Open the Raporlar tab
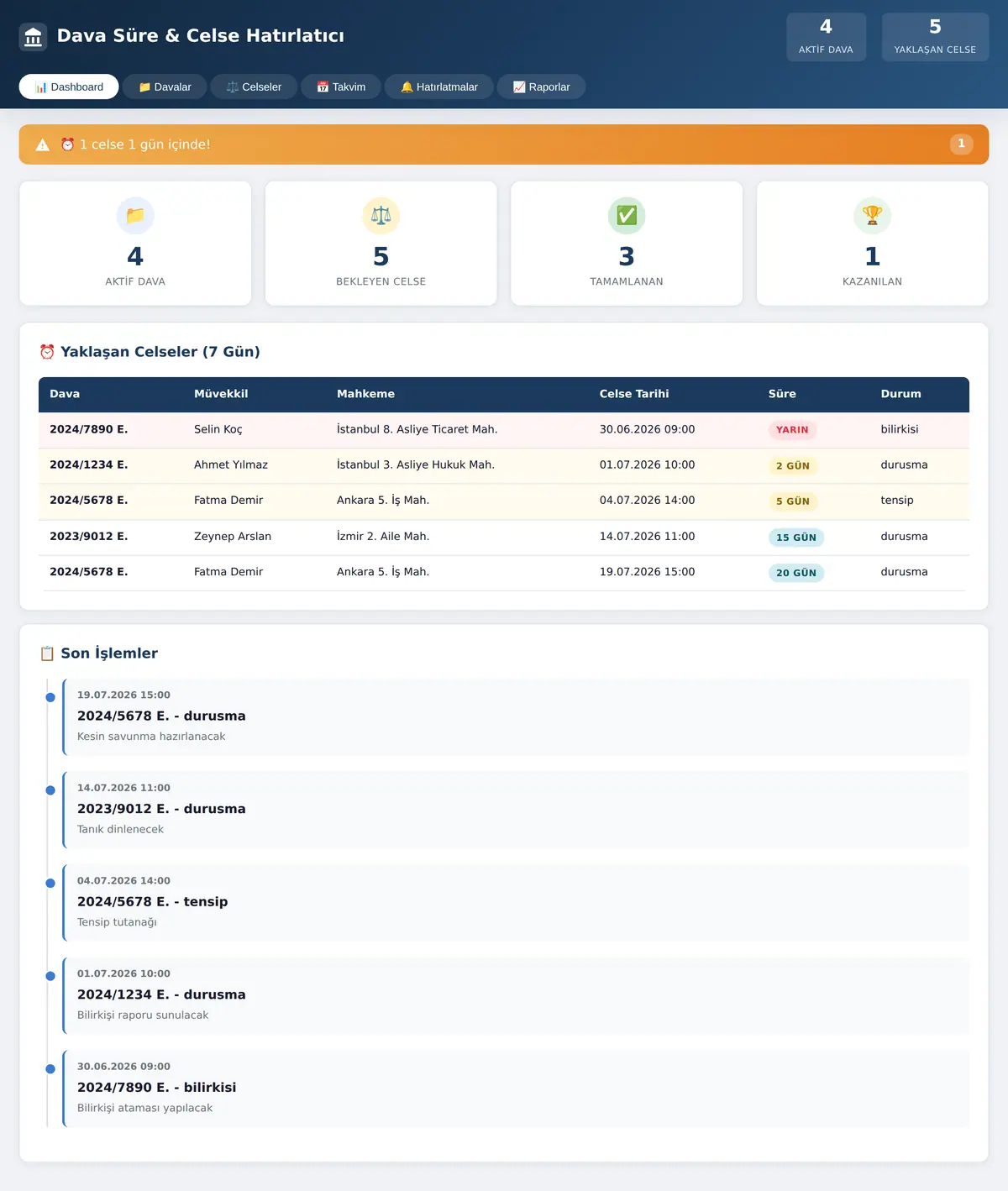Screen dimensions: 1008x1191 click(x=542, y=87)
